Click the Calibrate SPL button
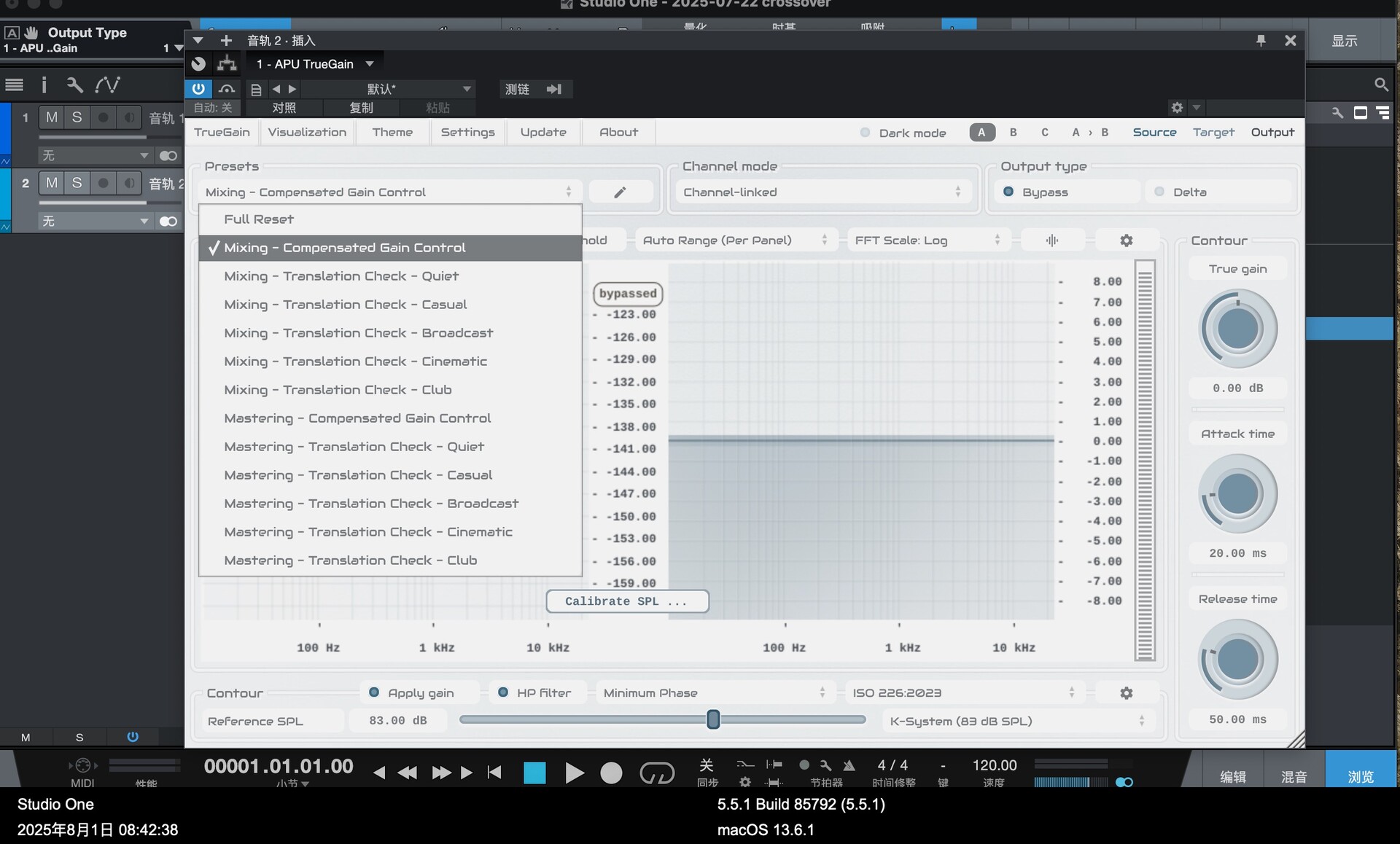This screenshot has height=844, width=1400. pyautogui.click(x=627, y=601)
